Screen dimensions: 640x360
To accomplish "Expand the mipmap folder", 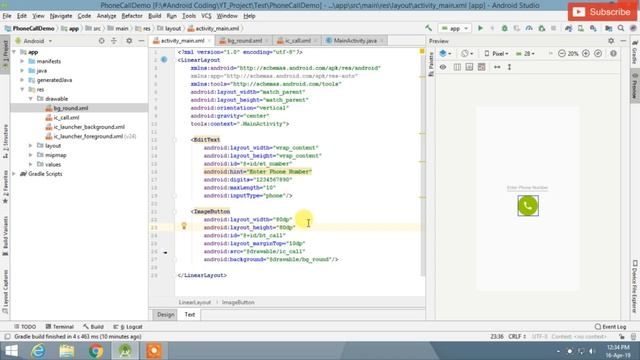I will [x=30, y=155].
